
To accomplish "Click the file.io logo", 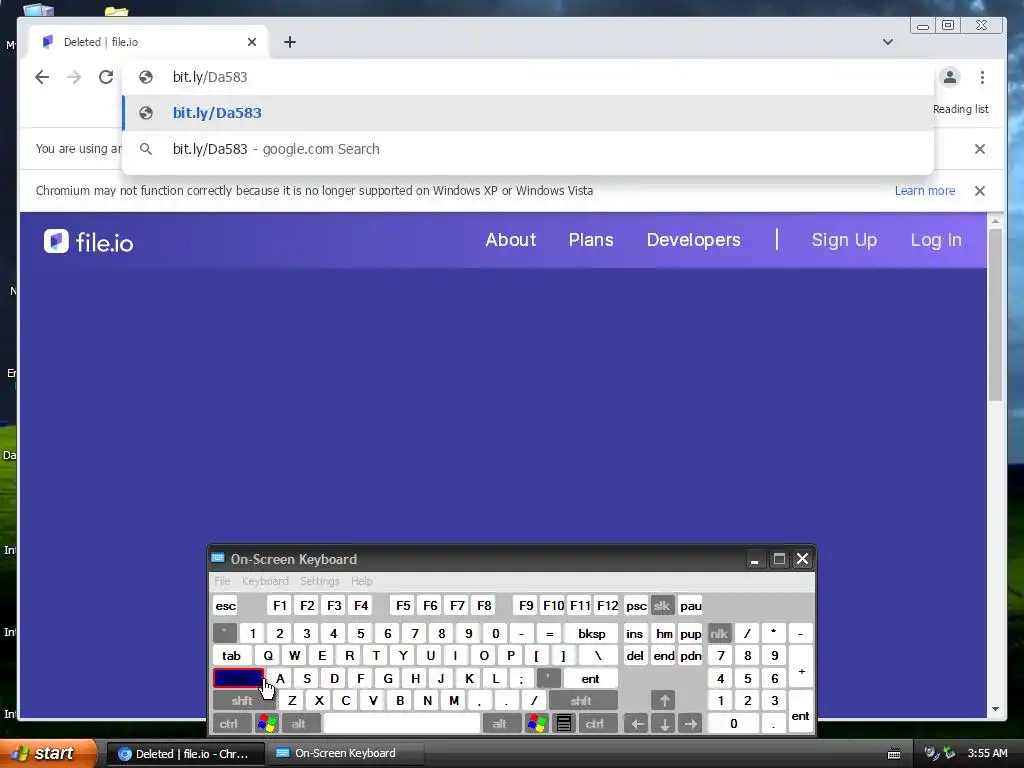I will (x=89, y=242).
